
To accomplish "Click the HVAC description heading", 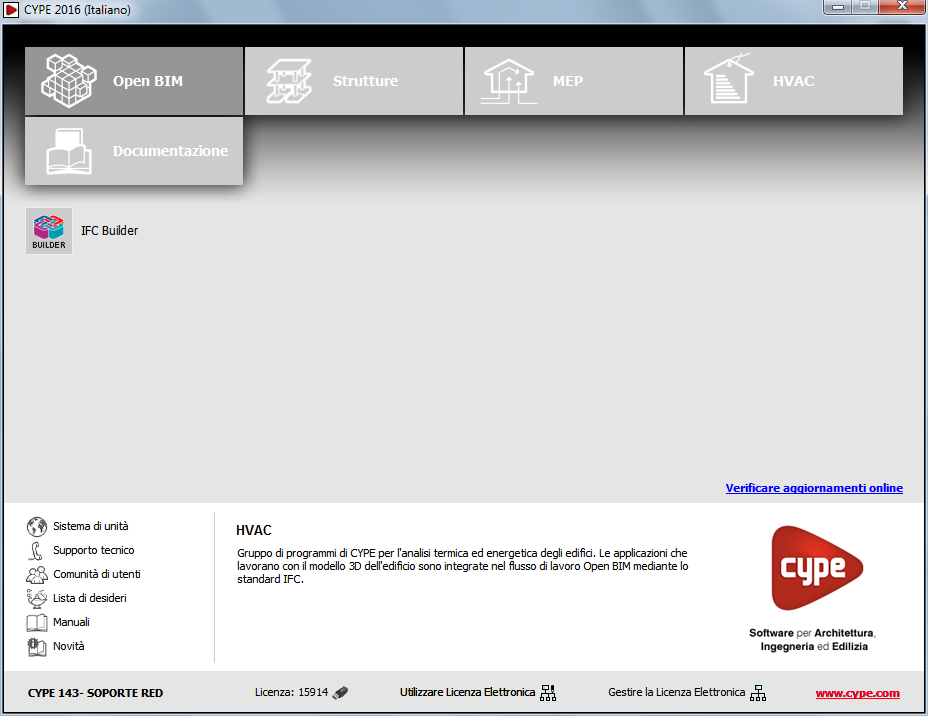I will [x=254, y=530].
